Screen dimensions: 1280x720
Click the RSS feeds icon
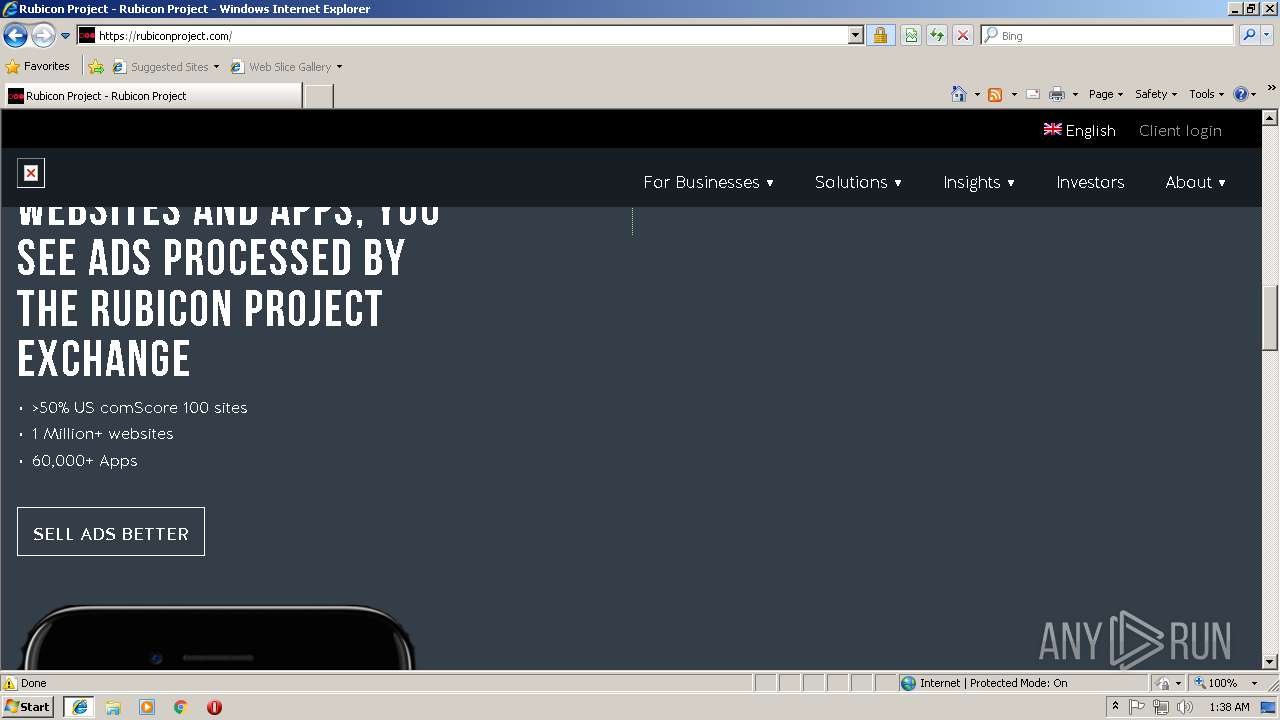click(995, 94)
